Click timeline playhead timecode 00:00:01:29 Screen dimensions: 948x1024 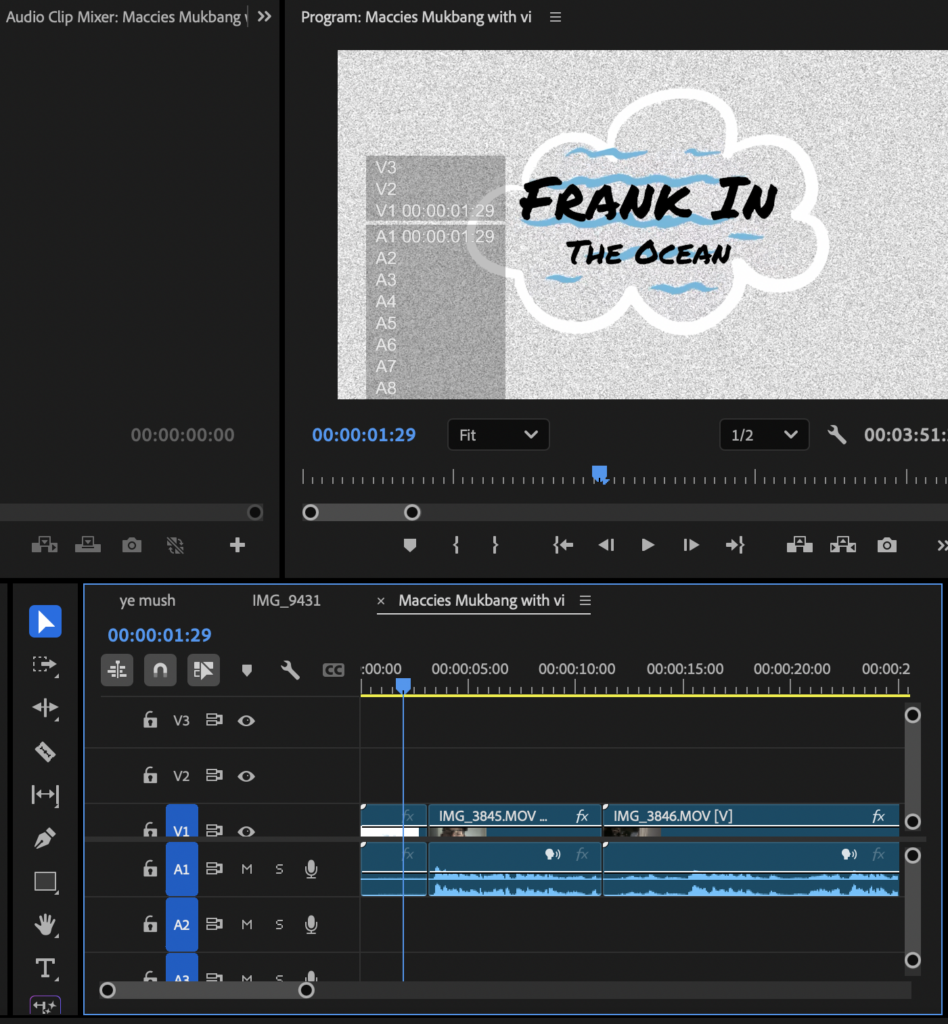pos(159,635)
